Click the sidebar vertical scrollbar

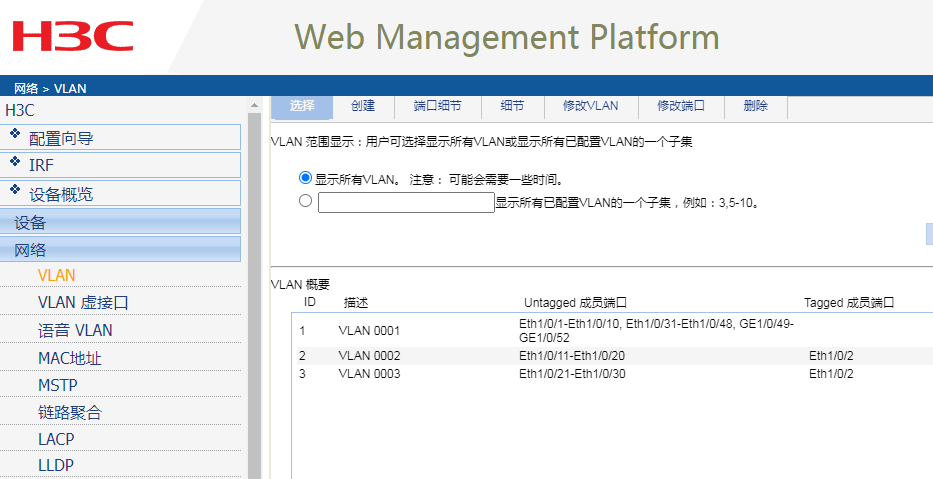(254, 300)
